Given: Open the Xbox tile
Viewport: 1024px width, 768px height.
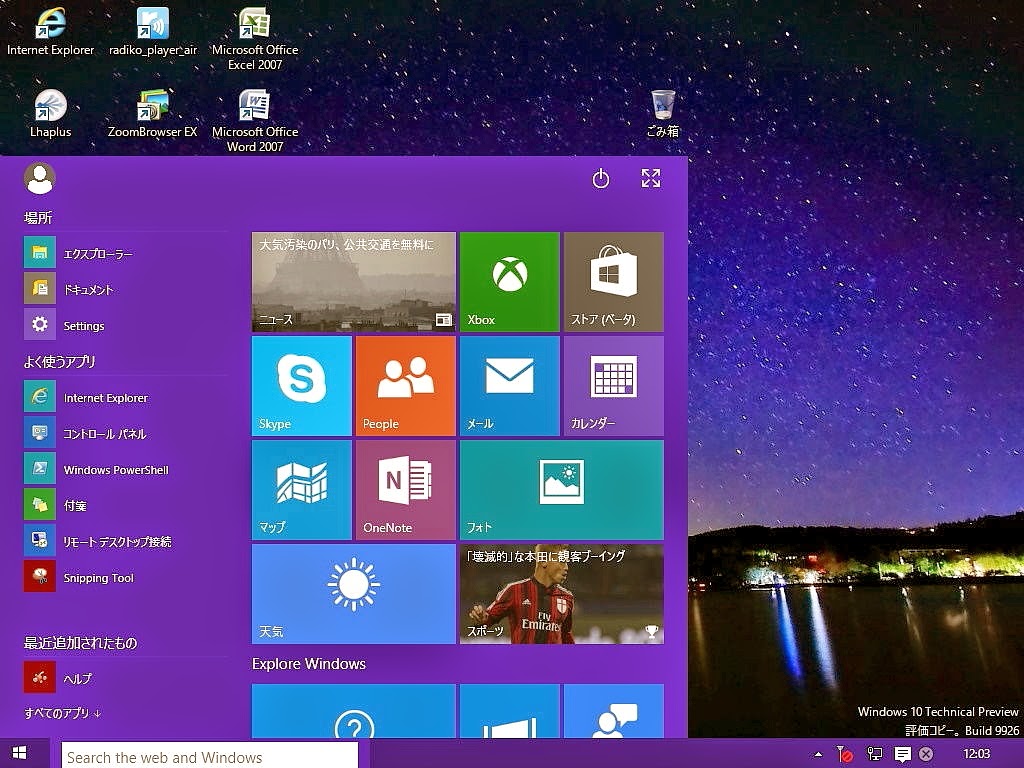Looking at the screenshot, I should [509, 282].
